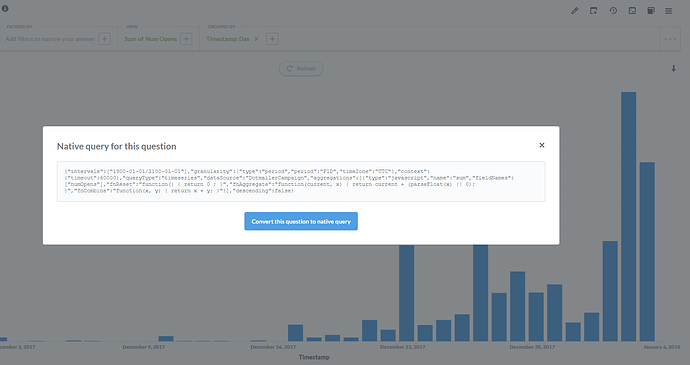
Task: Click the pencil edit icon
Action: [x=574, y=11]
